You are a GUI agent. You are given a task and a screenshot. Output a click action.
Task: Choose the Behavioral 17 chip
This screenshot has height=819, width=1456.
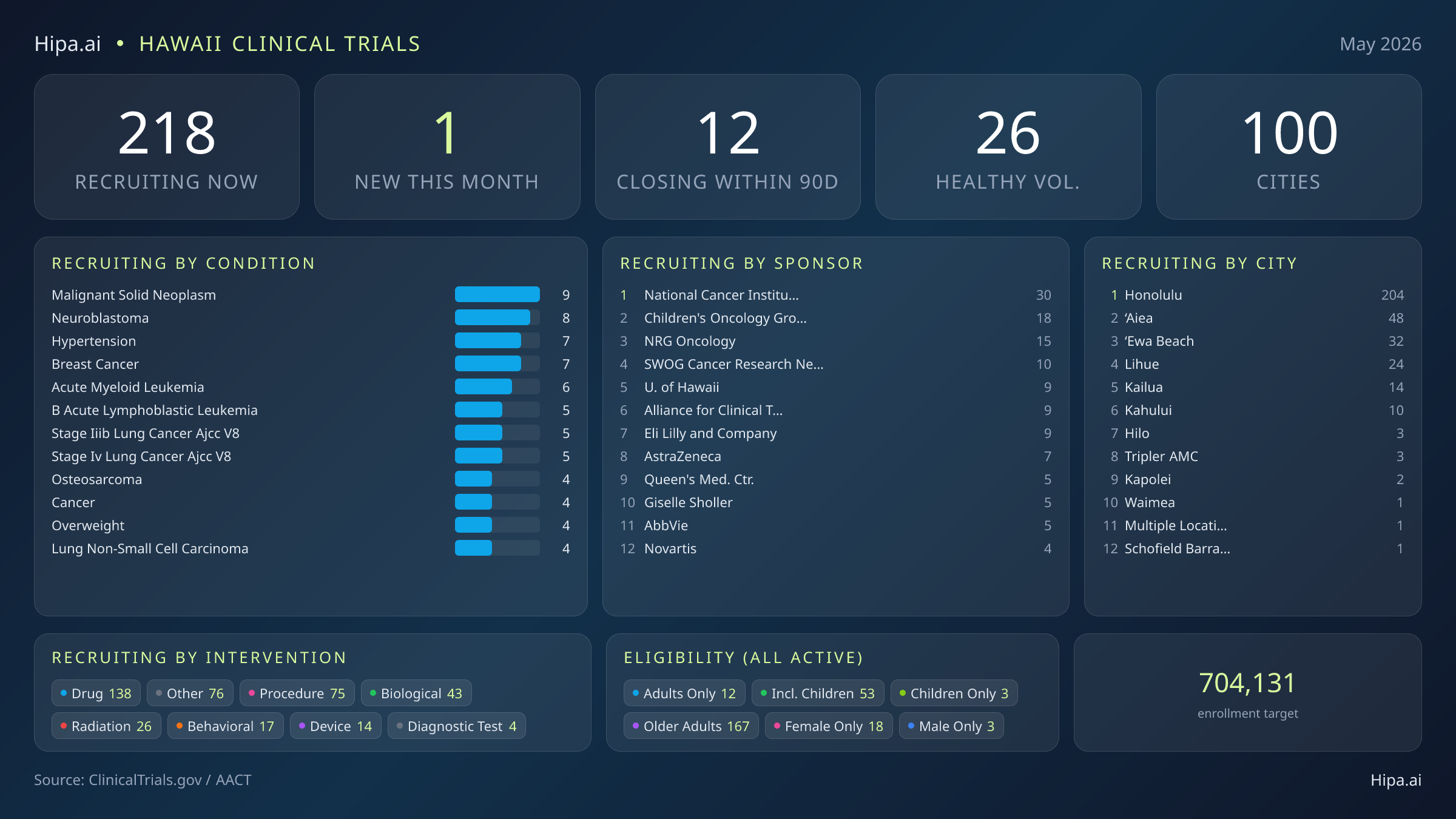[x=226, y=726]
